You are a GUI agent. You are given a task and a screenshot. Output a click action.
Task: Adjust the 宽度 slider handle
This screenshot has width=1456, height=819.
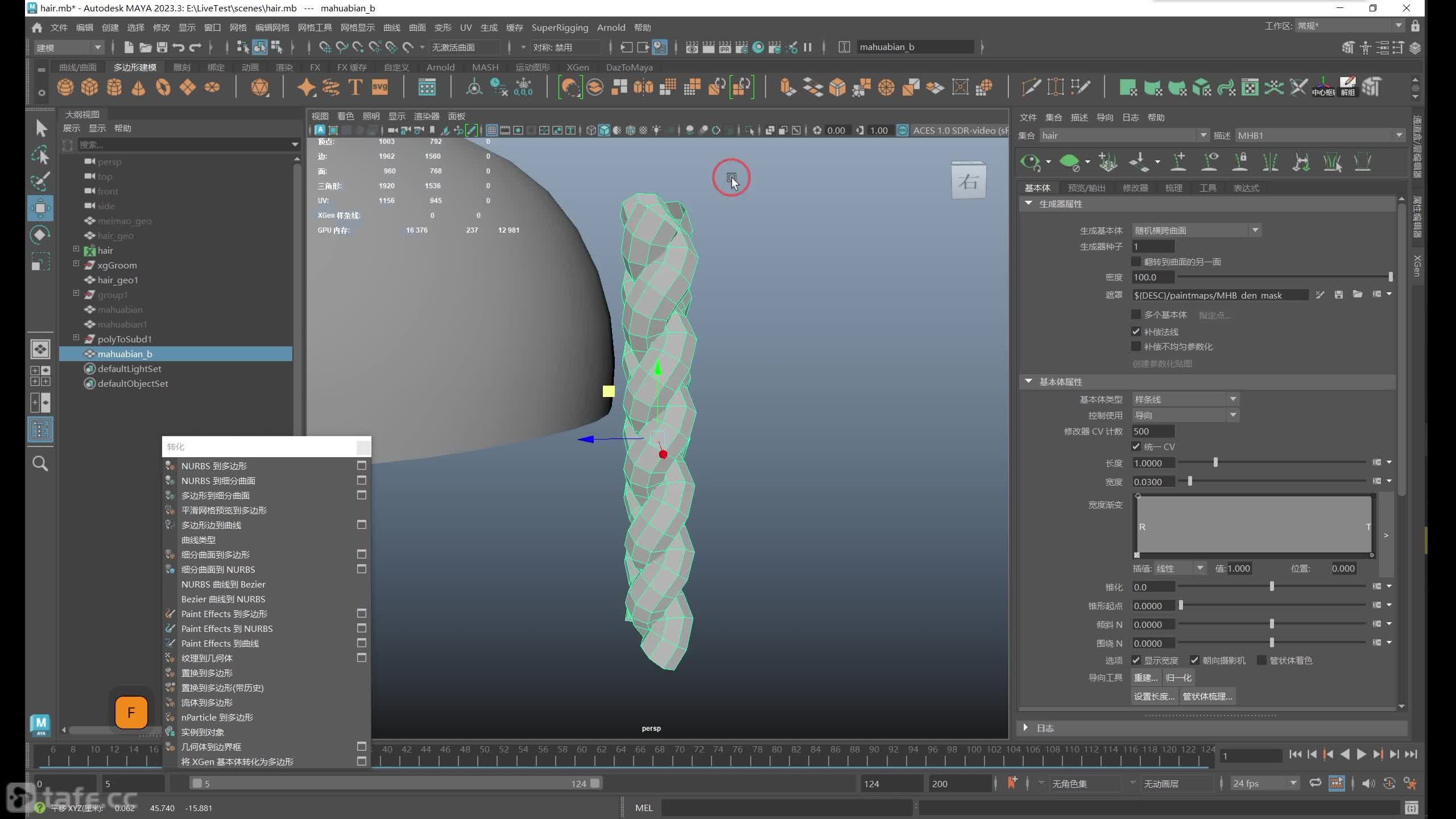click(x=1190, y=481)
